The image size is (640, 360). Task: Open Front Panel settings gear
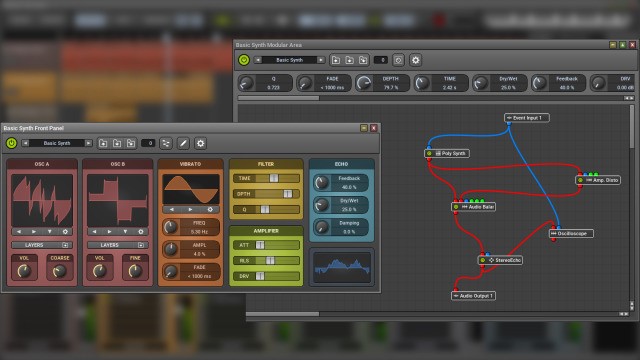[x=200, y=143]
